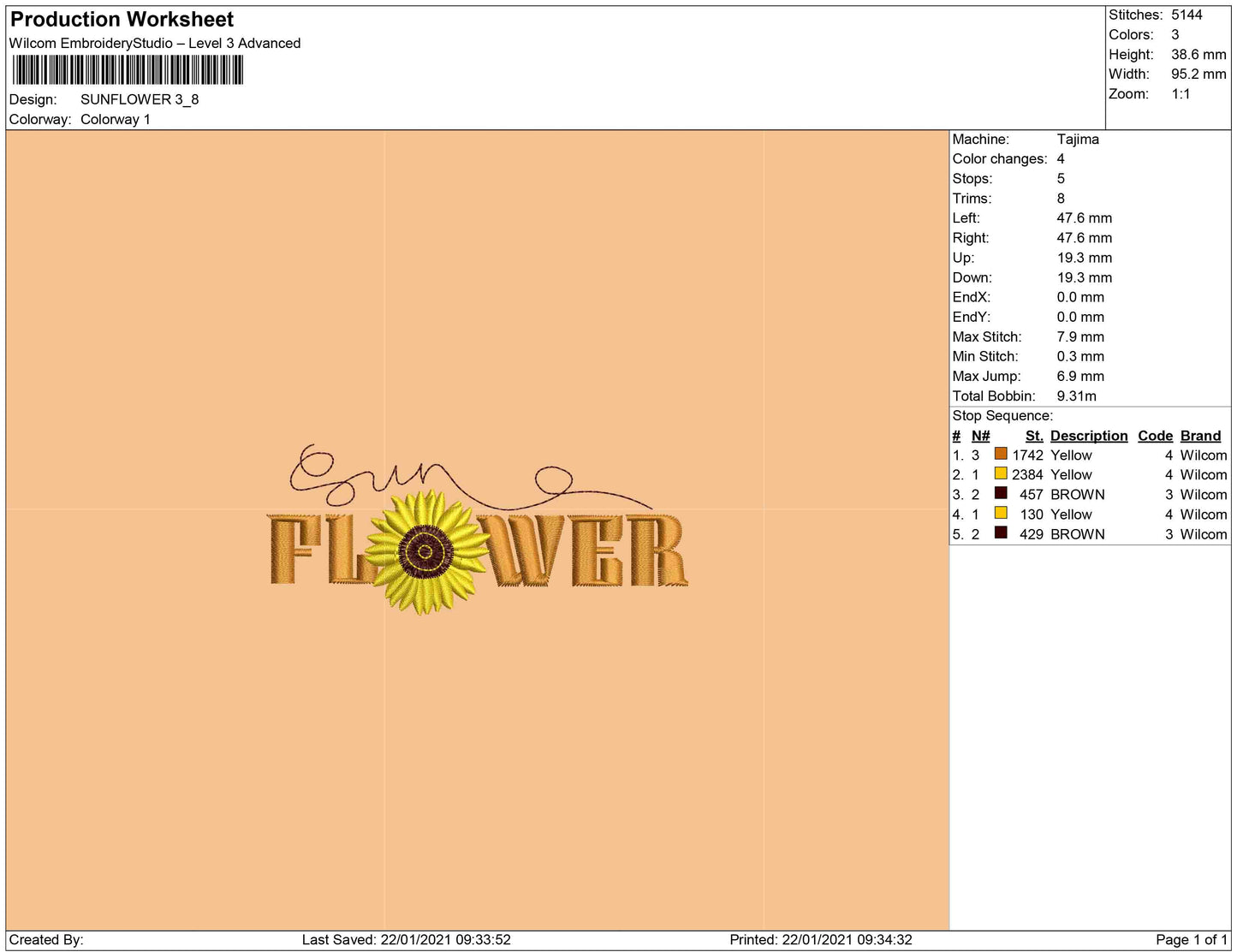Click the 'Down:' label
The width and height of the screenshot is (1237, 952).
(x=972, y=277)
